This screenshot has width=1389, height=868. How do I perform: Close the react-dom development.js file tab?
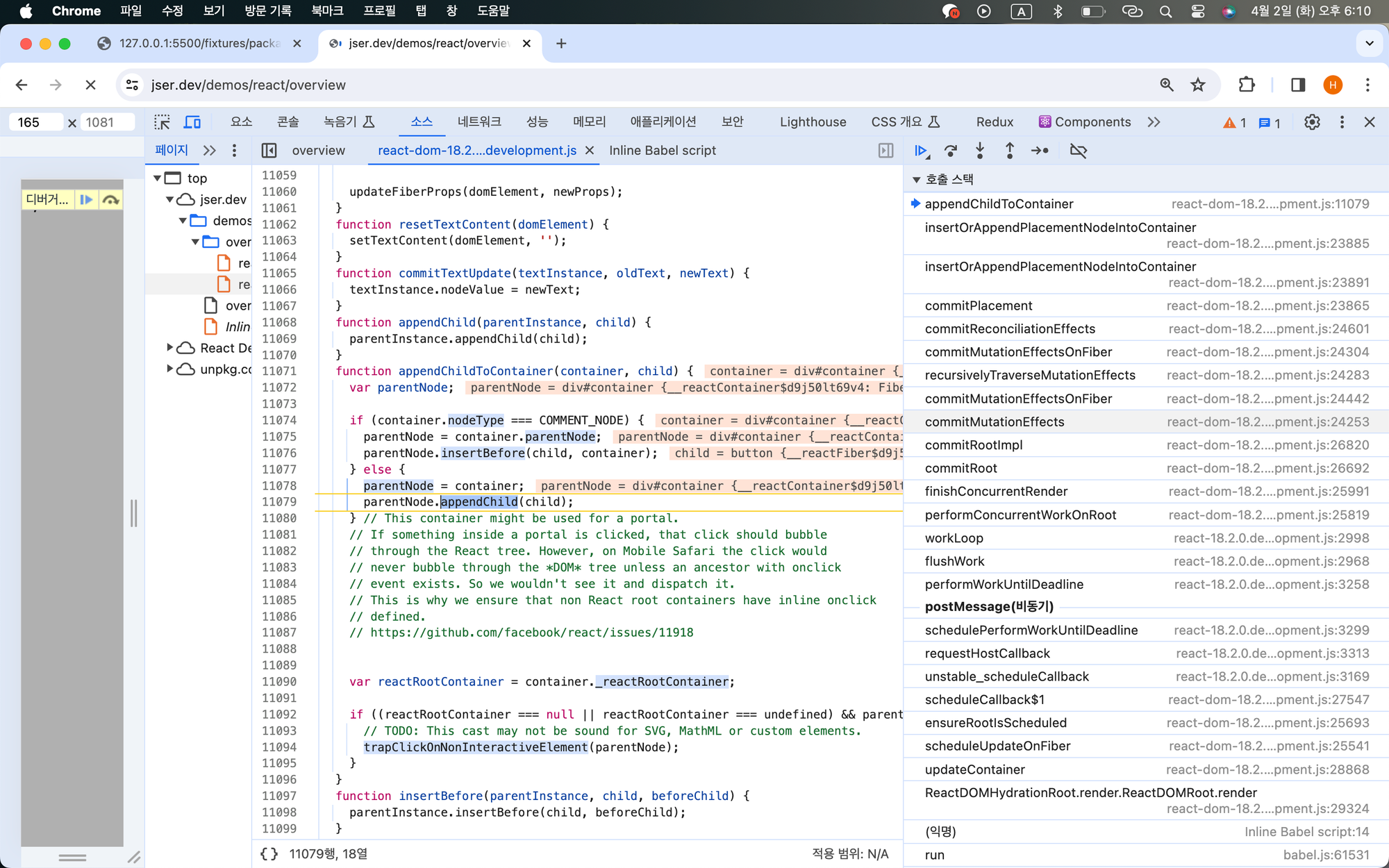(x=590, y=151)
